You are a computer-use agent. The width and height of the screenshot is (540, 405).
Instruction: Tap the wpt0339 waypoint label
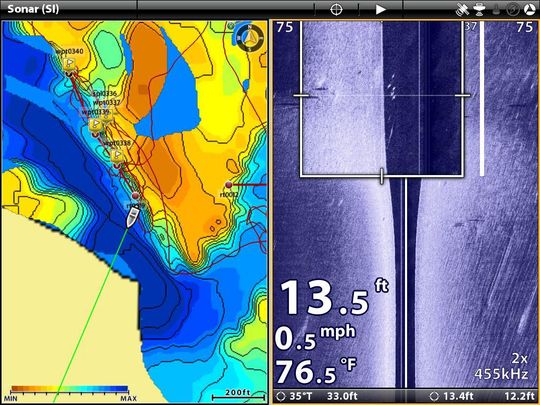95,112
